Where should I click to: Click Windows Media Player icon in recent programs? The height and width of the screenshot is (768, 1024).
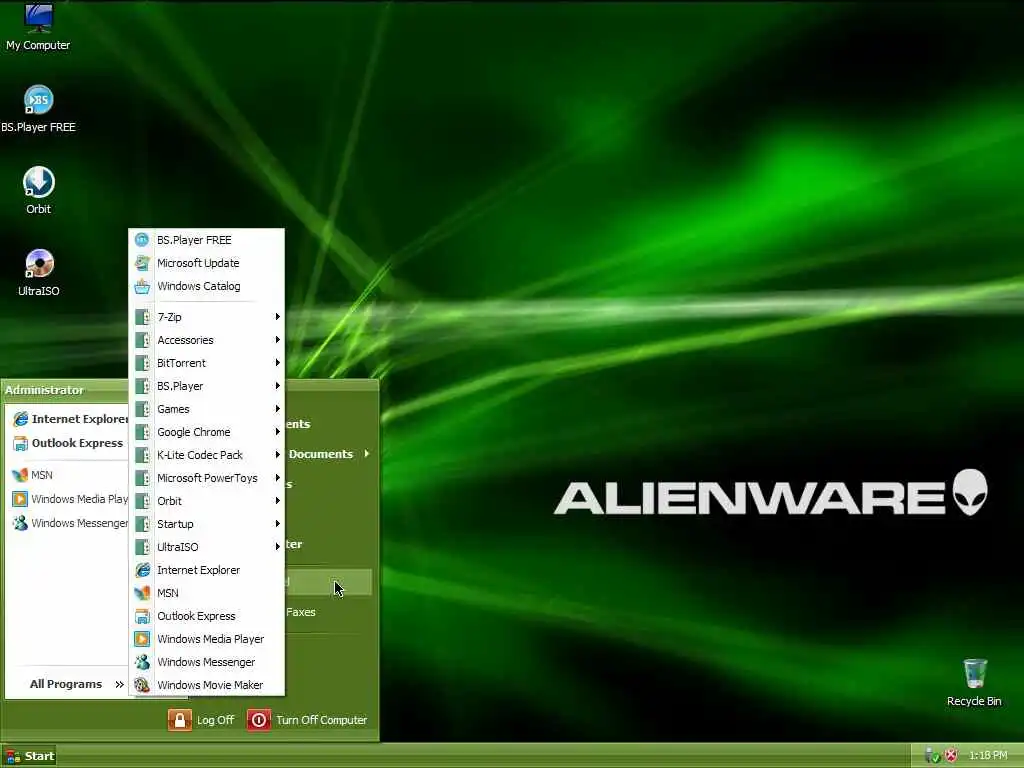click(x=20, y=499)
